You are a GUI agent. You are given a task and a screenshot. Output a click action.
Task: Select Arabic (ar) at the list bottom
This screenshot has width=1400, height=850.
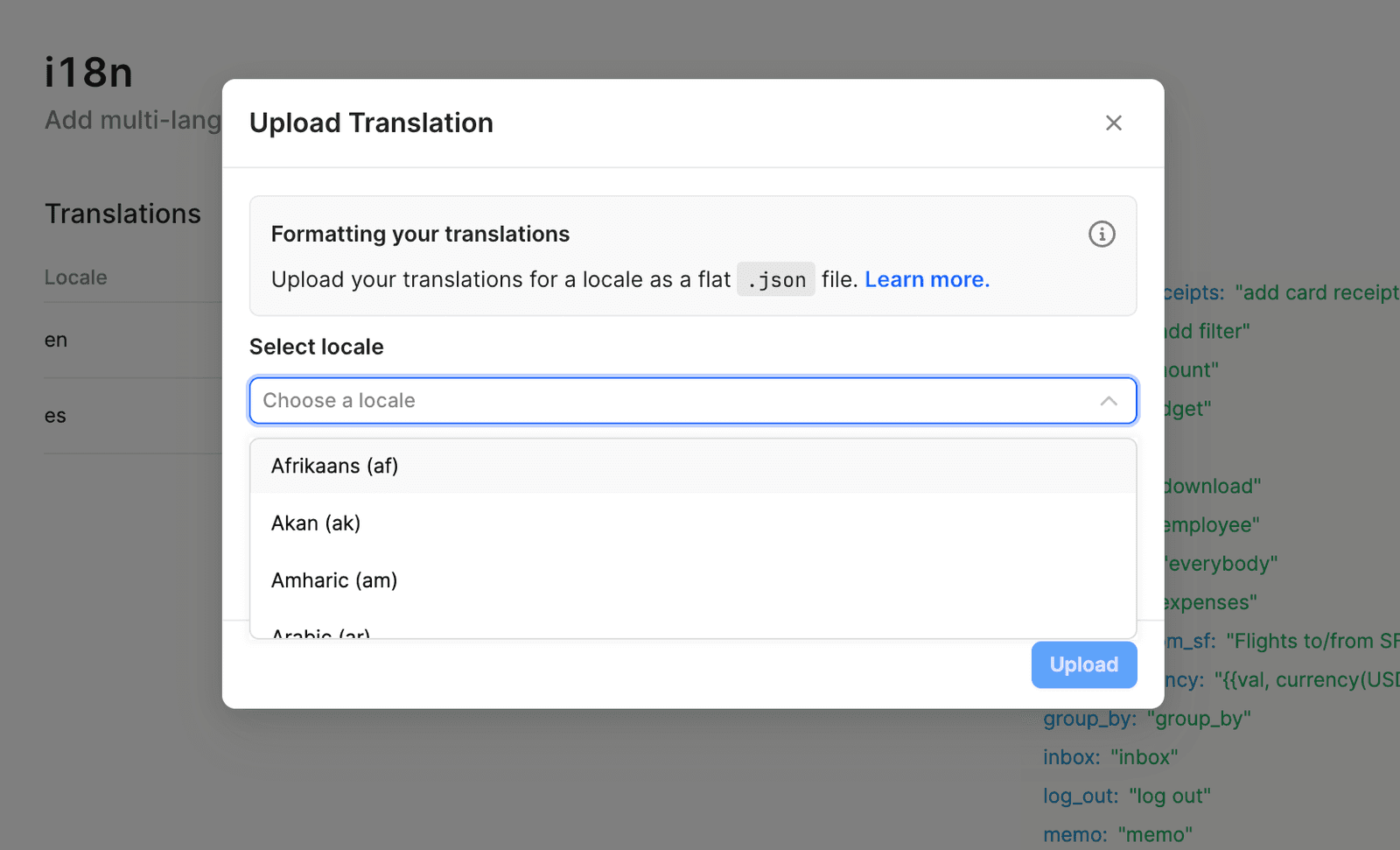coord(320,632)
